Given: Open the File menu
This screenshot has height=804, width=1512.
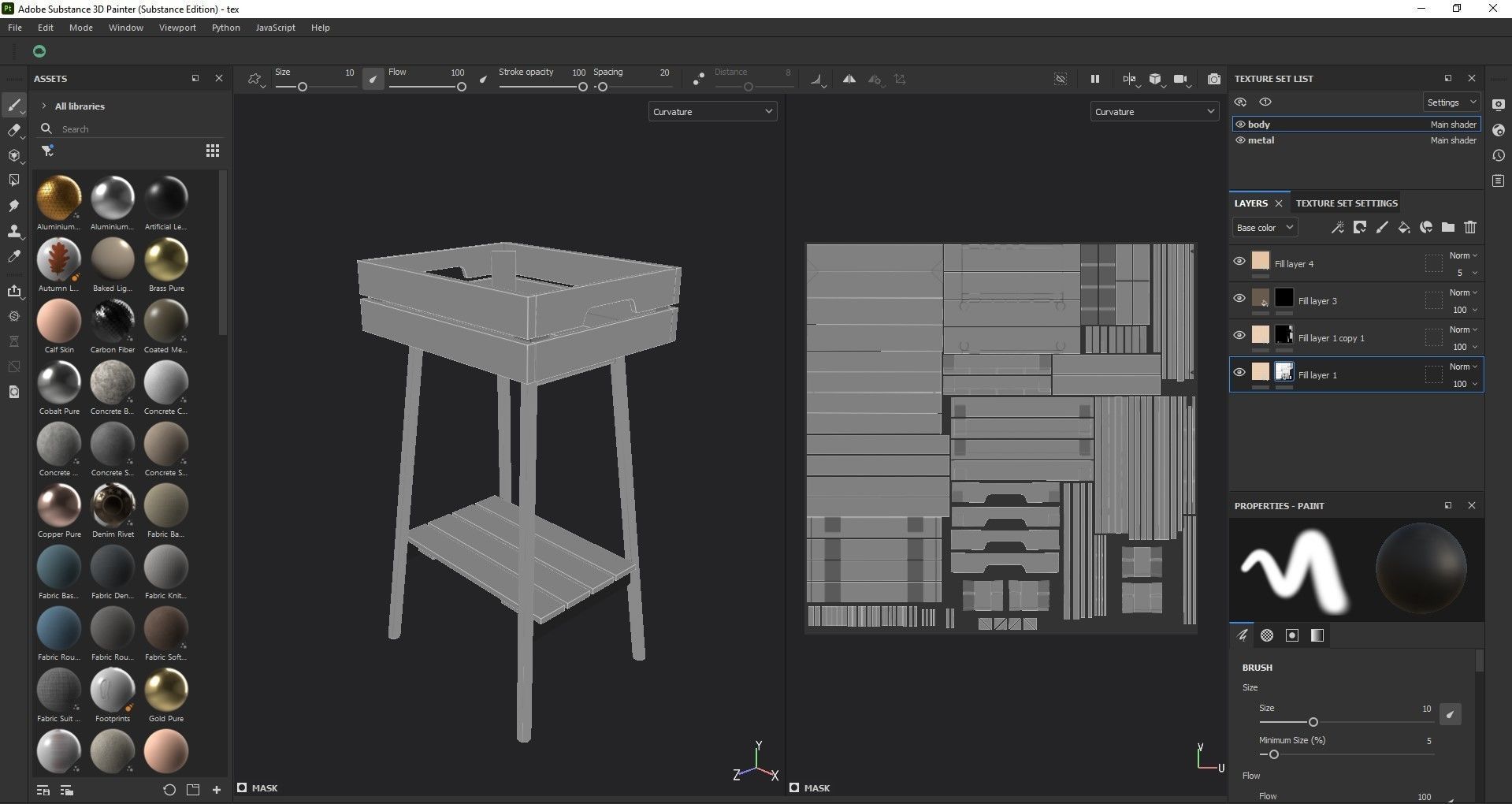Looking at the screenshot, I should 15,28.
